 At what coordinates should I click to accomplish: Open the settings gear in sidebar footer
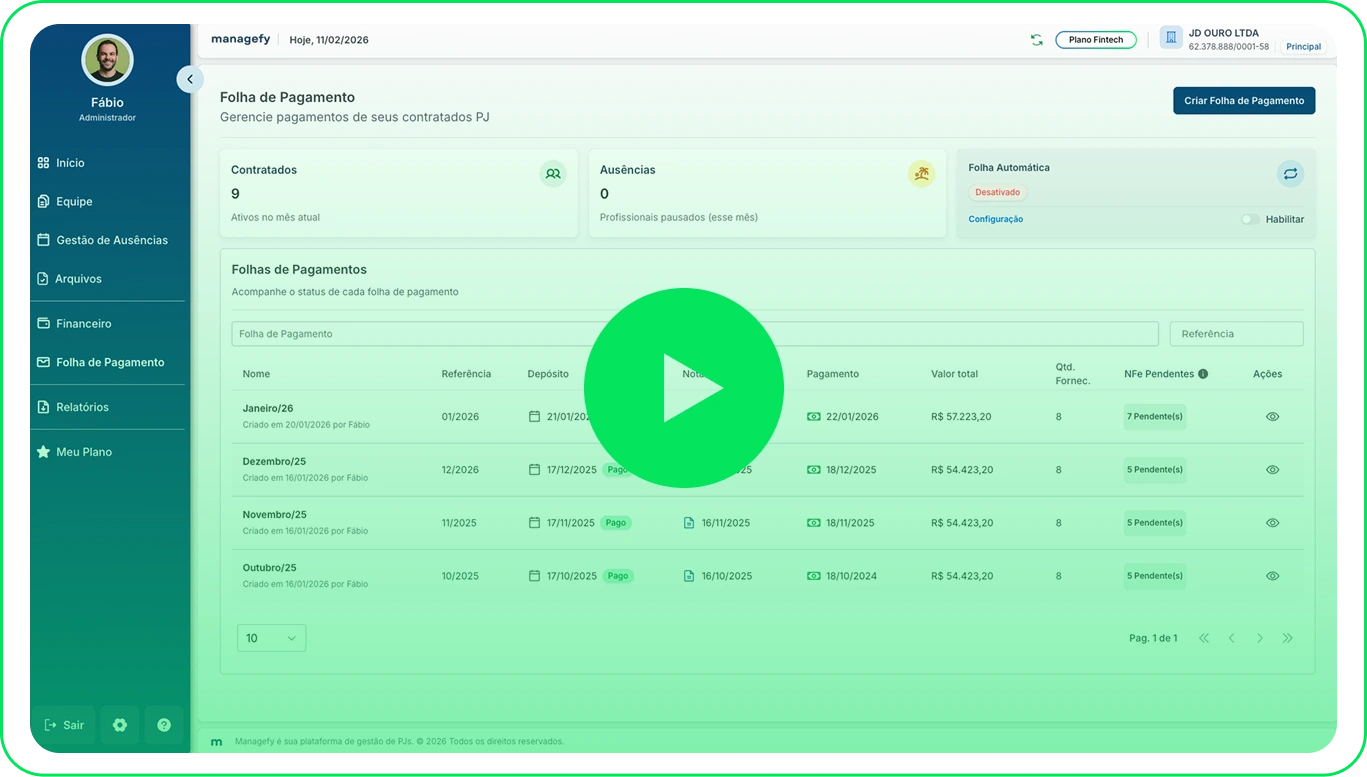[120, 725]
